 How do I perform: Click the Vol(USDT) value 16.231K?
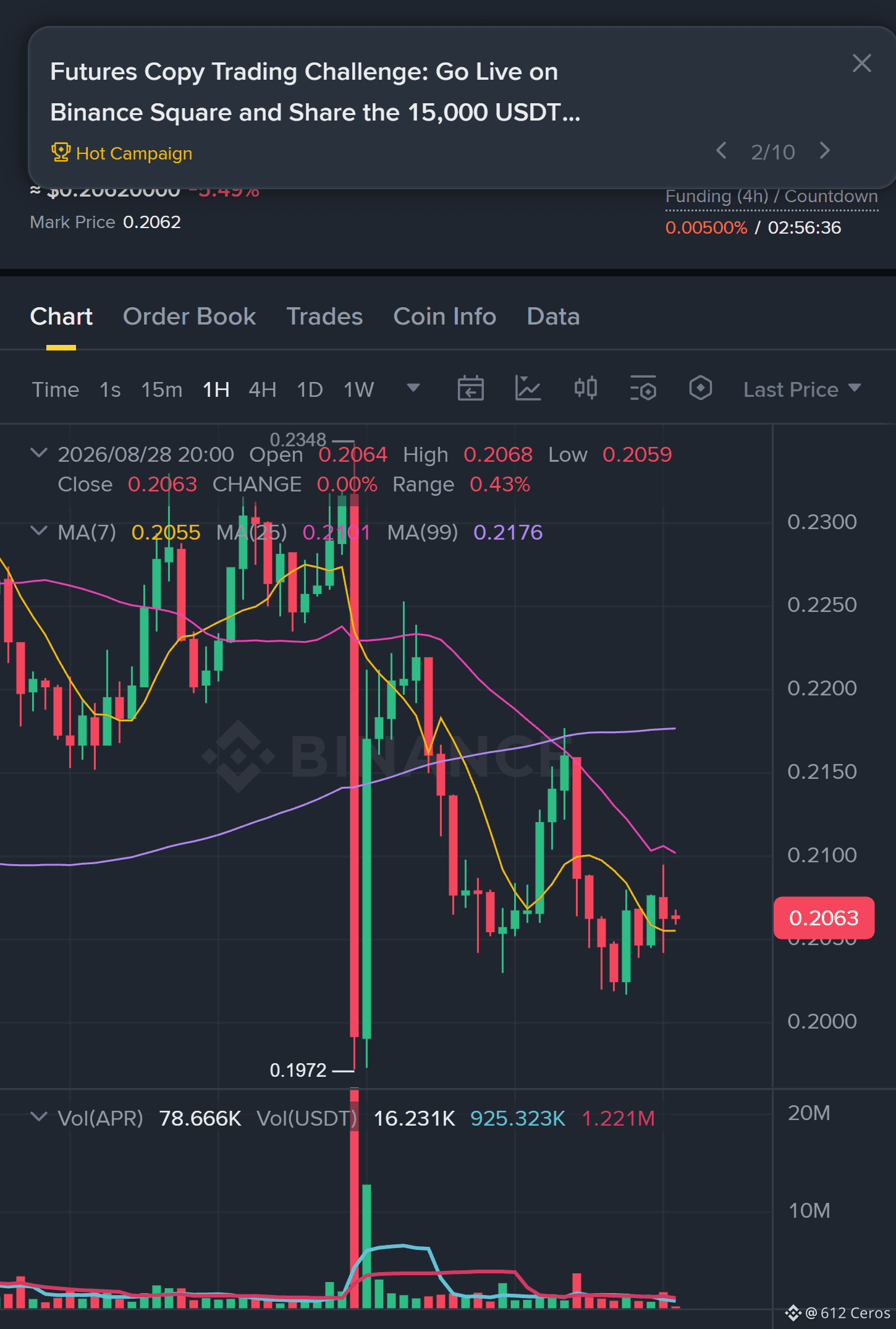[415, 1118]
